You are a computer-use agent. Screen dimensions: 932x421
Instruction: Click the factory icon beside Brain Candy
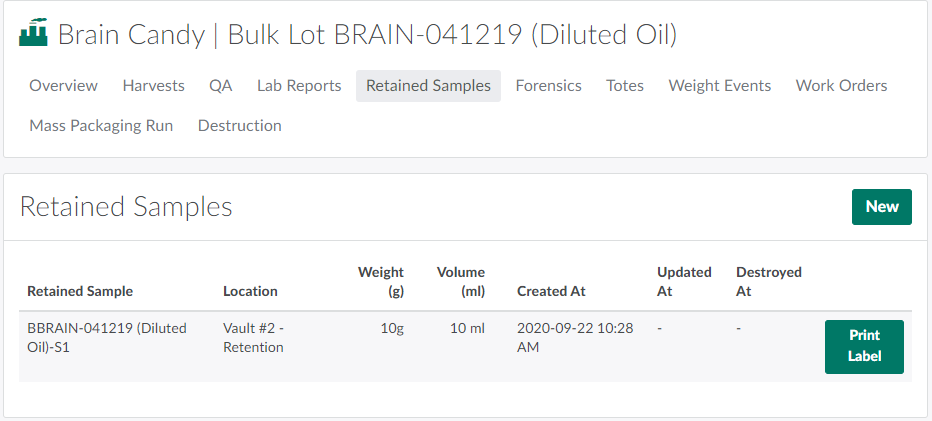(x=34, y=35)
